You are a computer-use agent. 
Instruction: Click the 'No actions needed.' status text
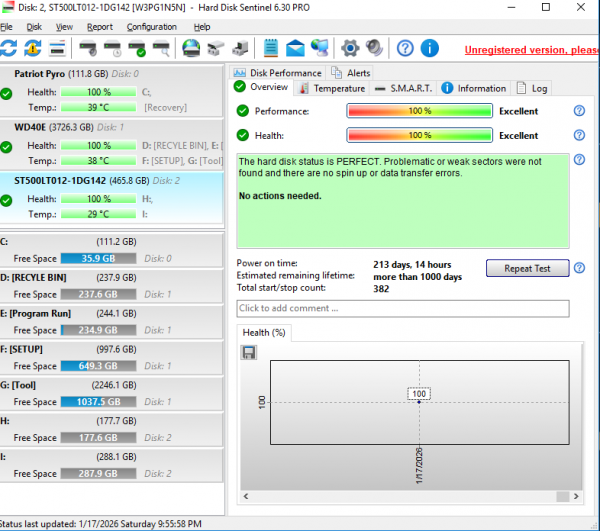point(280,196)
